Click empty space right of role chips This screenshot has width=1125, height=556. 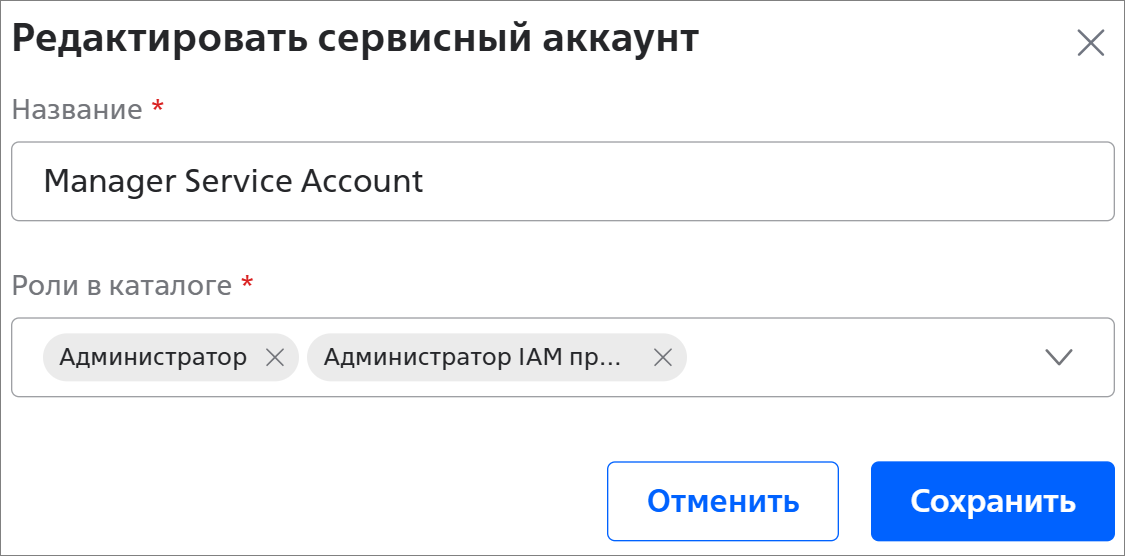pos(860,357)
